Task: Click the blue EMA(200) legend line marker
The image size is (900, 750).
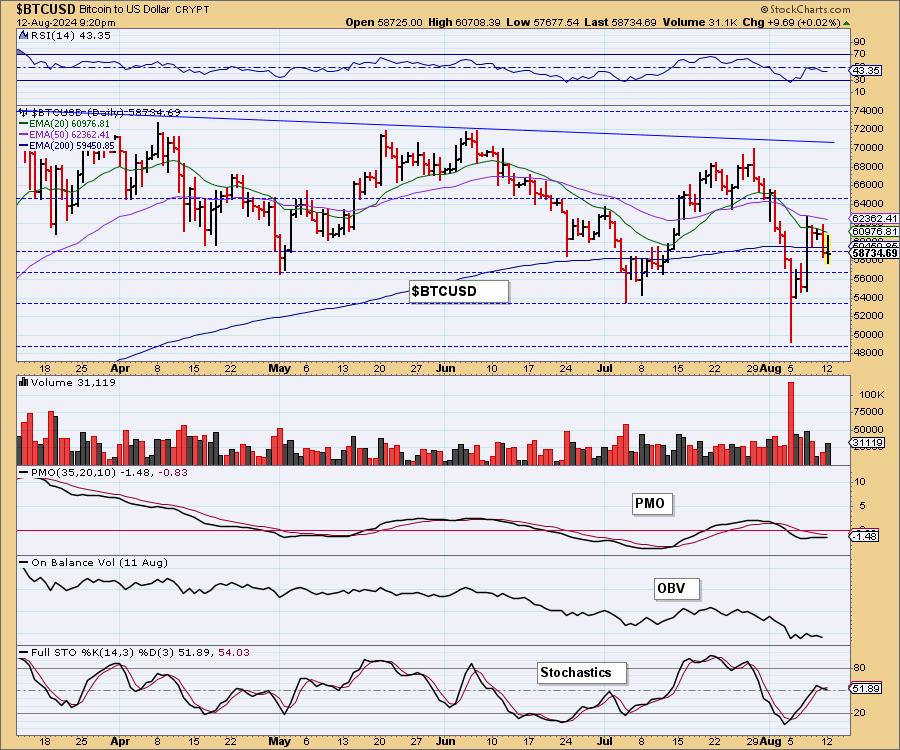Action: (24, 146)
